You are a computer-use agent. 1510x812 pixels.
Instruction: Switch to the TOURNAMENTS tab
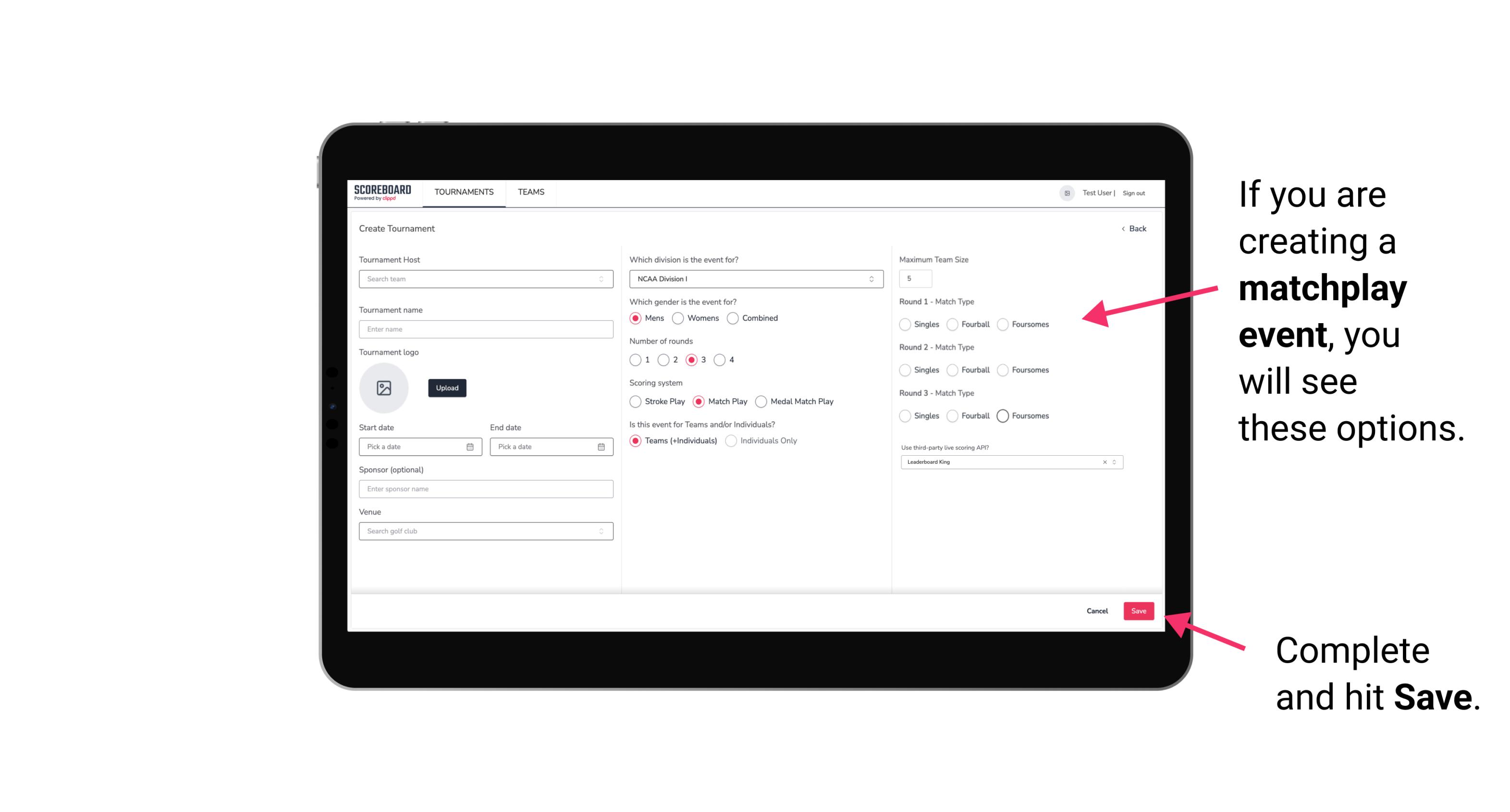tap(464, 192)
